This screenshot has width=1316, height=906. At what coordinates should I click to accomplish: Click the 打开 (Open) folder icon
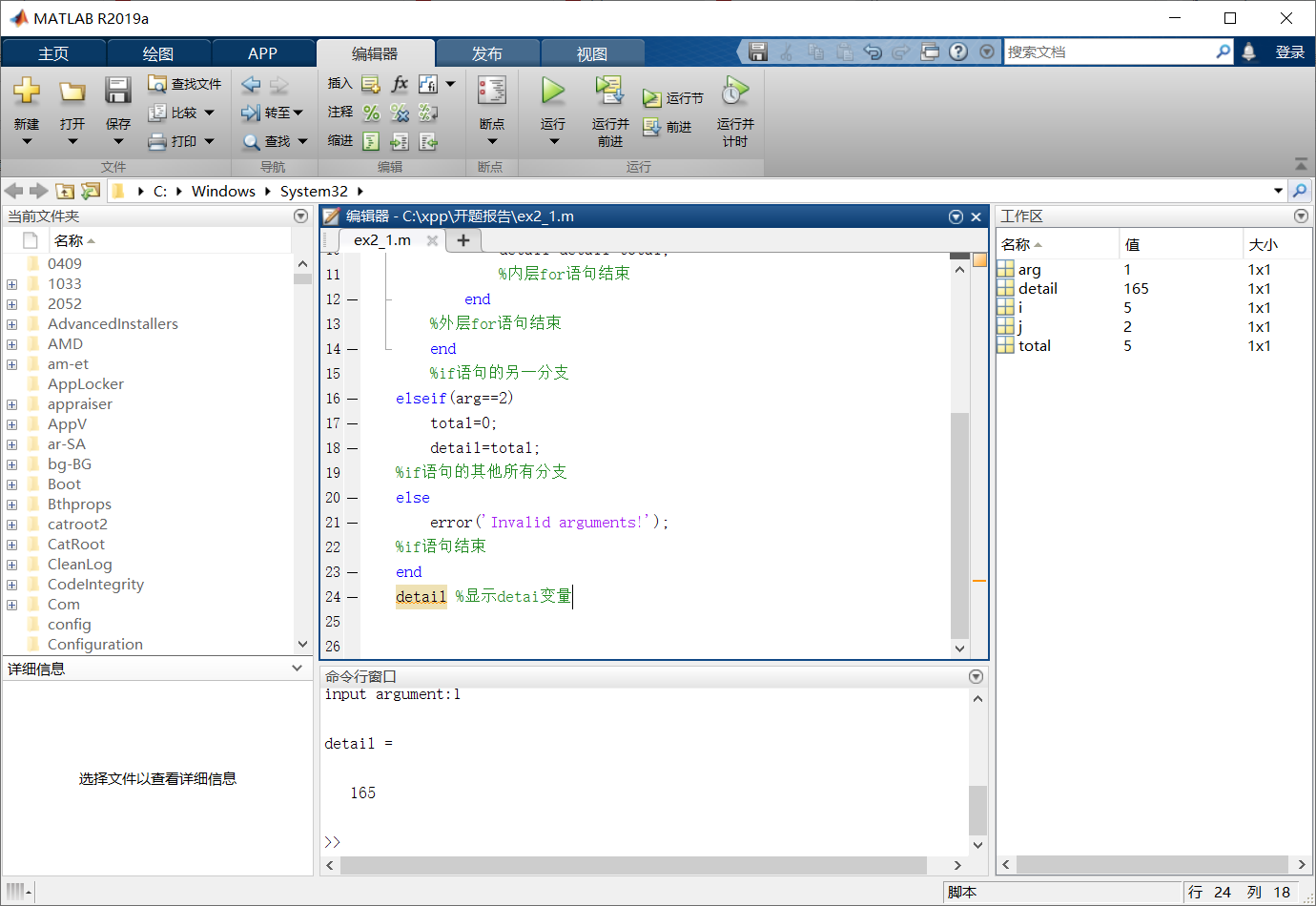[x=72, y=91]
